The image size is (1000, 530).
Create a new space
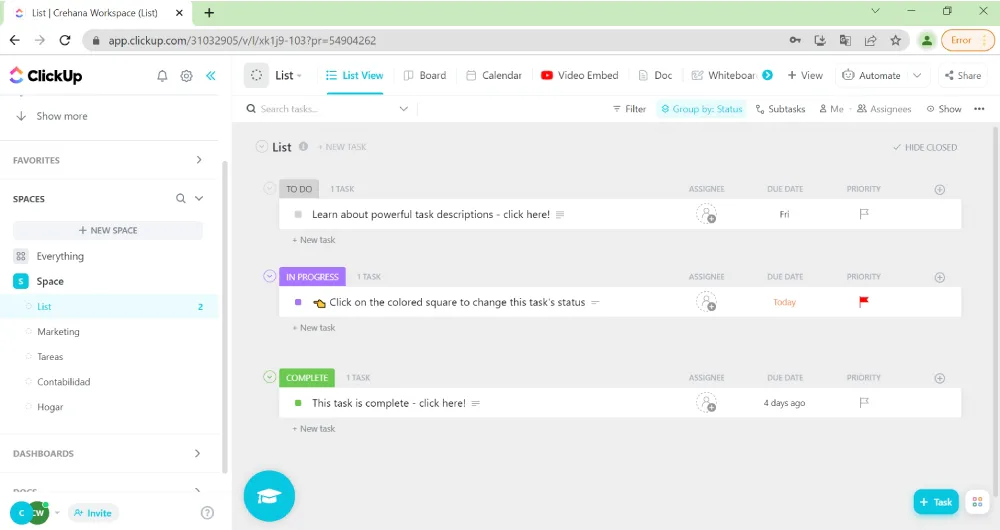tap(108, 230)
